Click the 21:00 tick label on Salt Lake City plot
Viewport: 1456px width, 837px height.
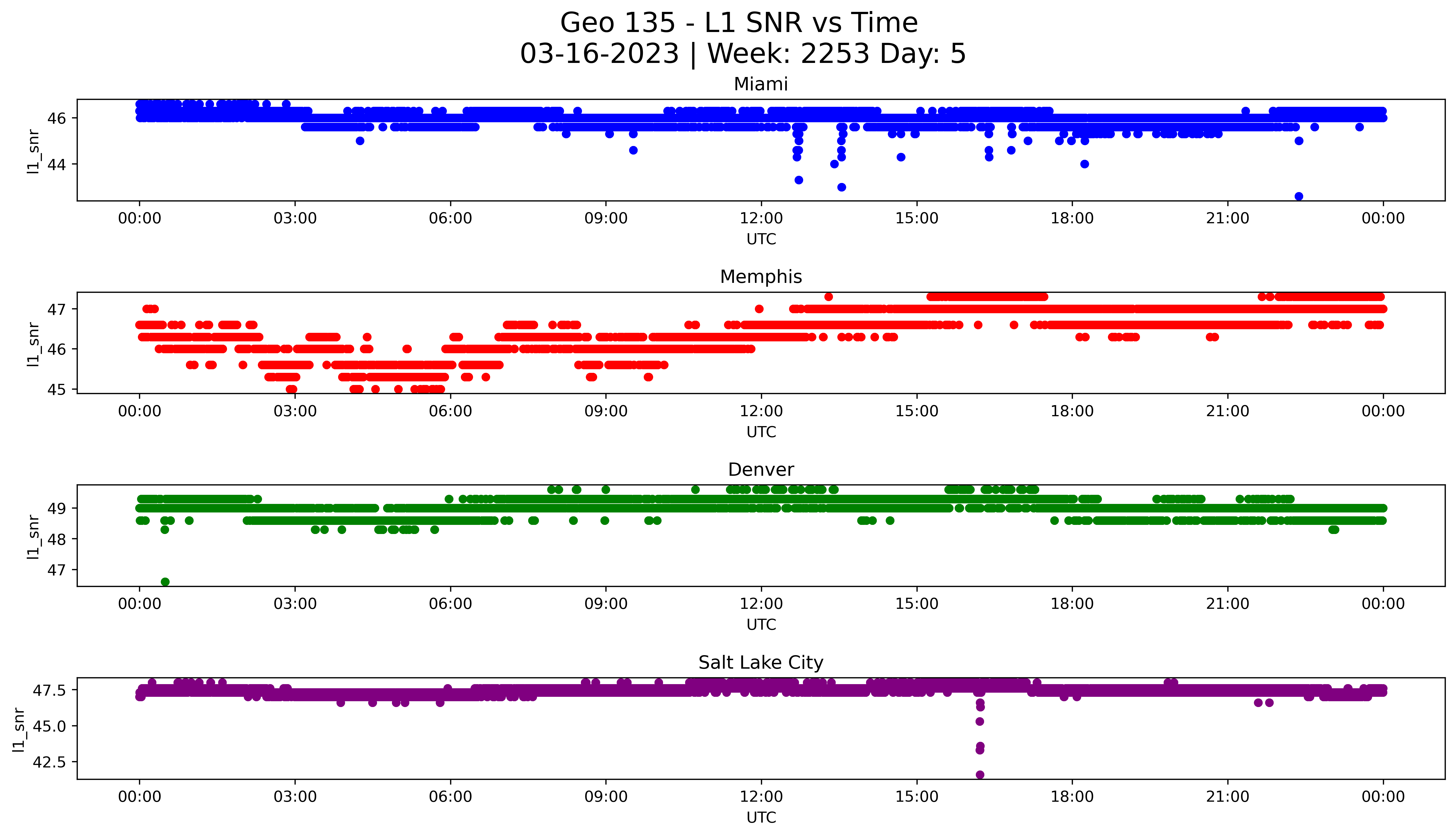pyautogui.click(x=1228, y=797)
